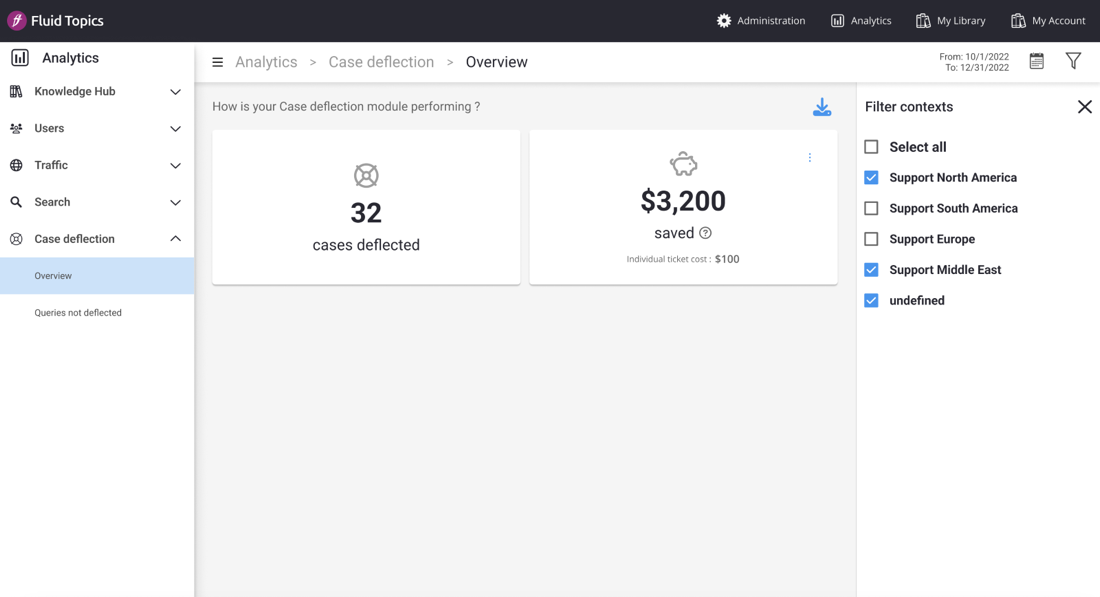Open the savings card three-dot menu

810,158
